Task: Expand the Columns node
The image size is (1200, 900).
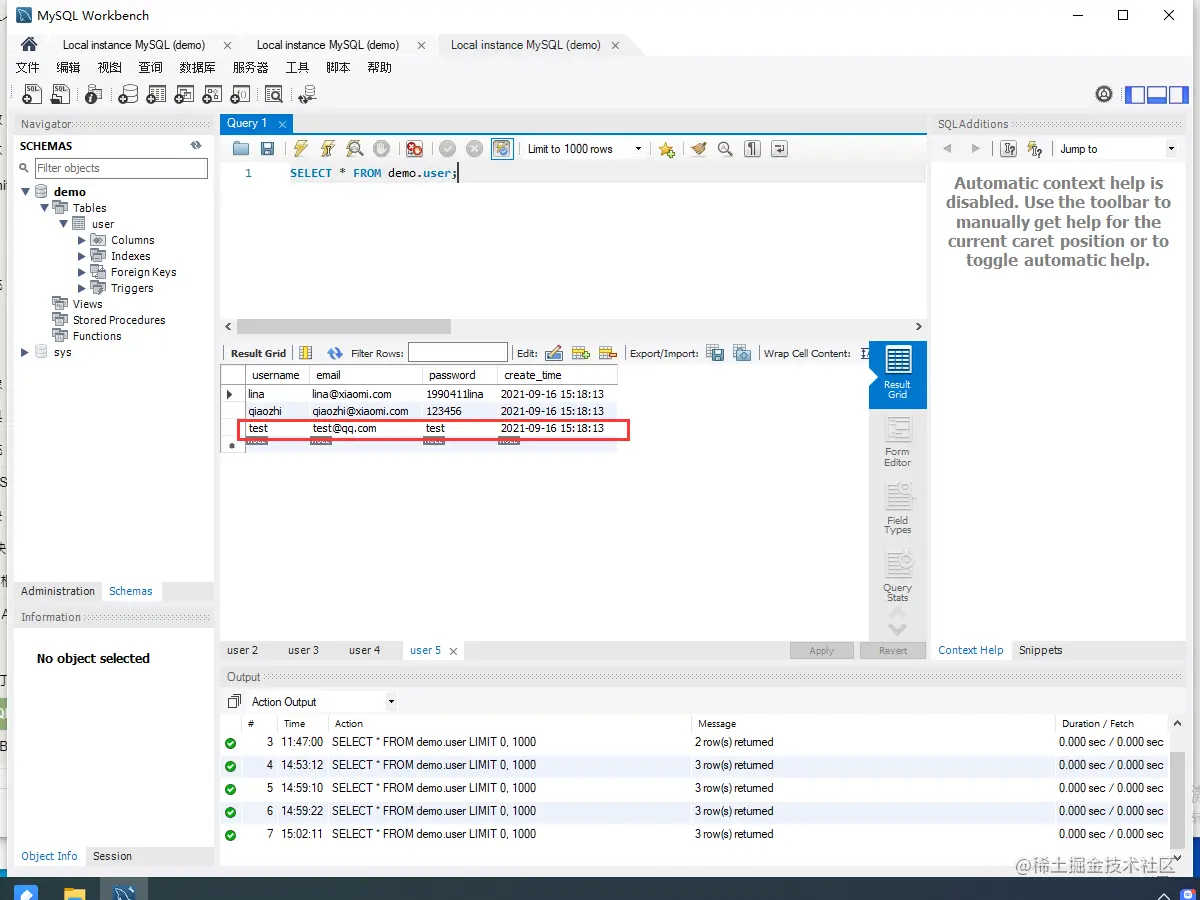Action: tap(82, 240)
